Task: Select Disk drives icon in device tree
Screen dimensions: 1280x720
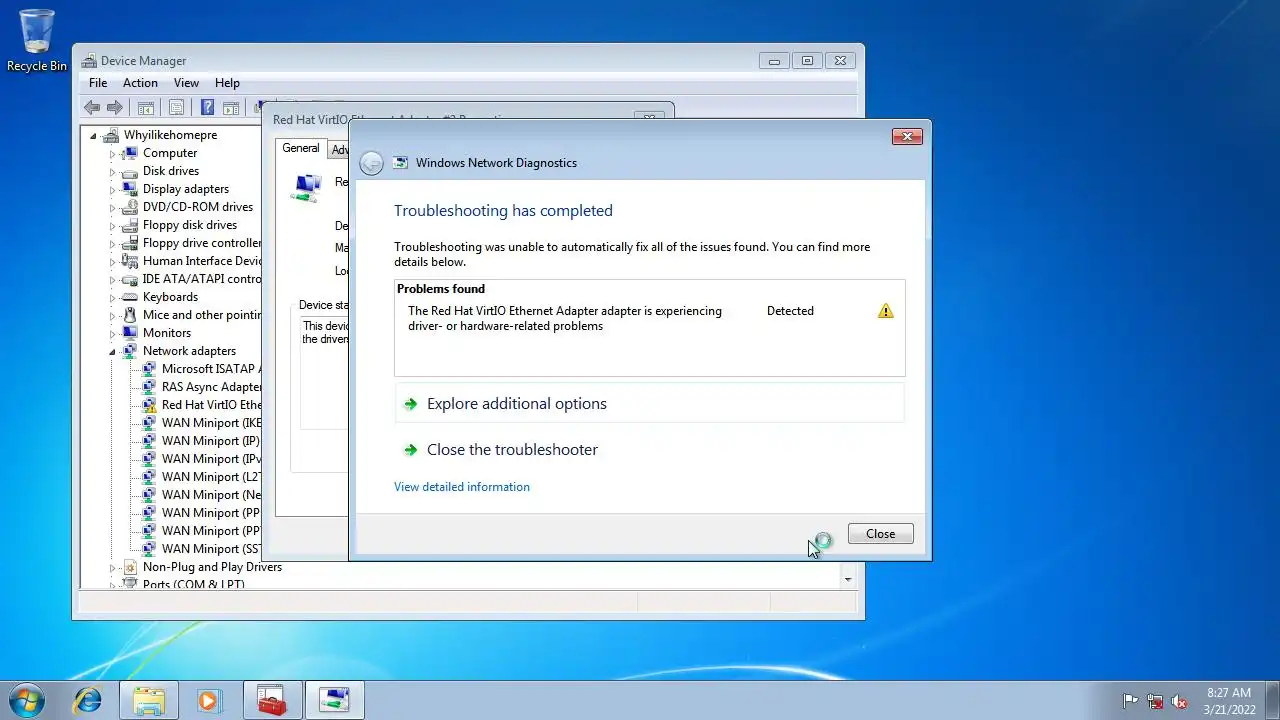Action: click(x=129, y=171)
